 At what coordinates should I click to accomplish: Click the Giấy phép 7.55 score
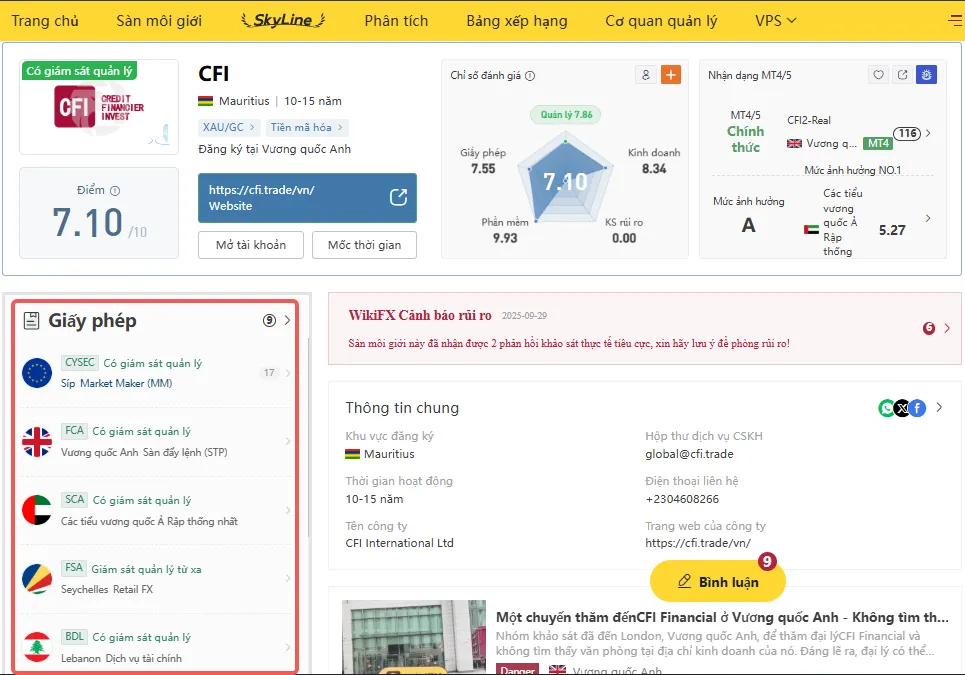[483, 161]
